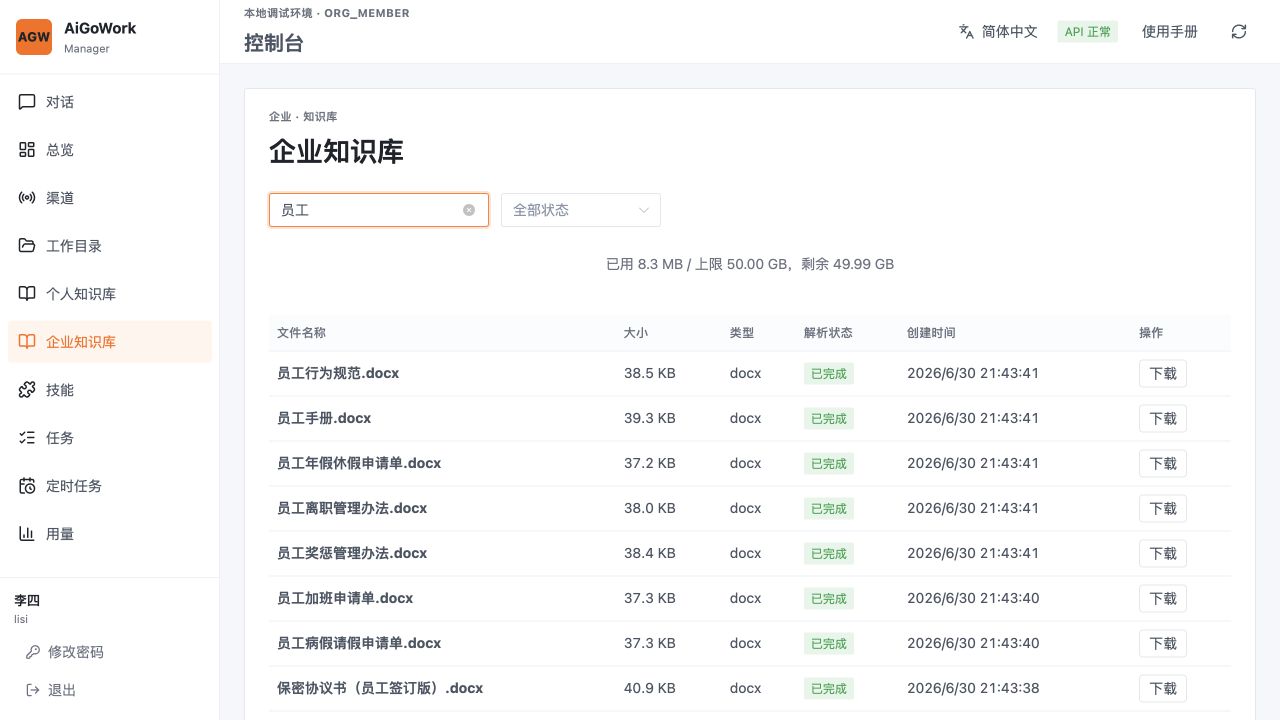Click file name 员工手册.docx

point(324,418)
